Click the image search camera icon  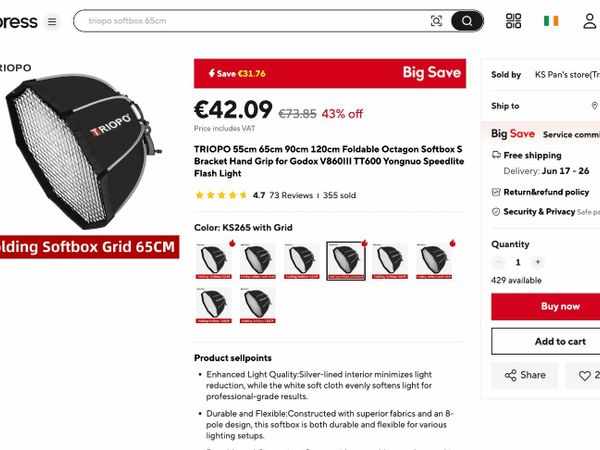pos(436,21)
